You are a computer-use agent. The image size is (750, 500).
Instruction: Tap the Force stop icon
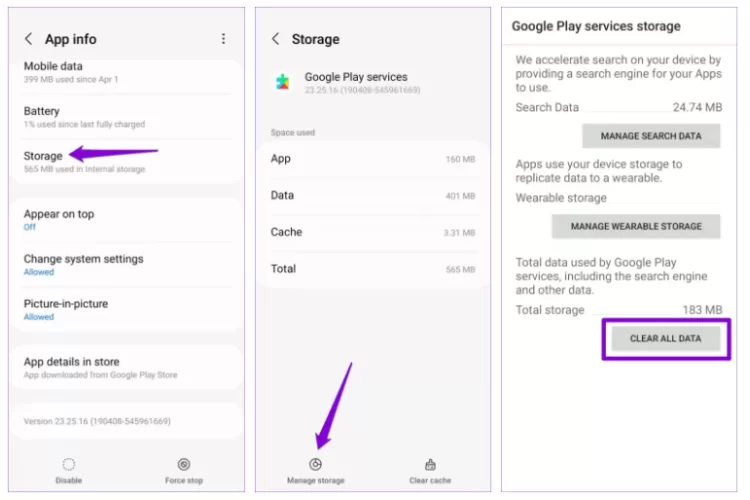(x=183, y=465)
